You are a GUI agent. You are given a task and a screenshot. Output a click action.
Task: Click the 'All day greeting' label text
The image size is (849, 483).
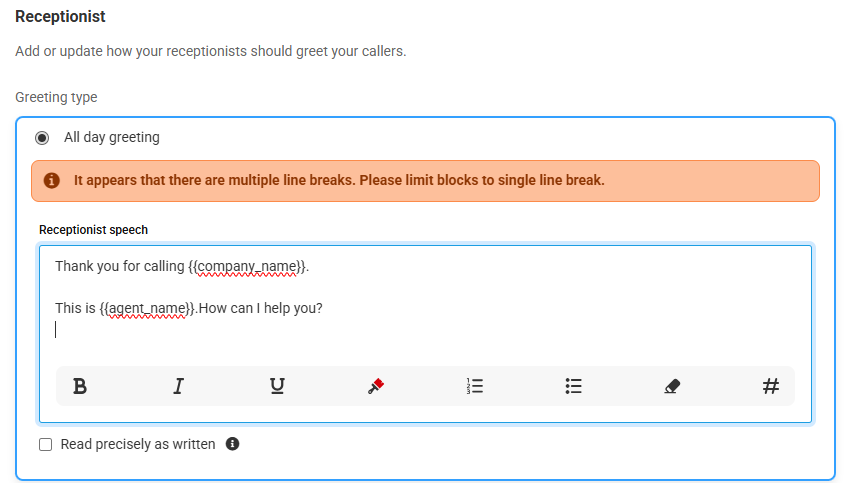tap(112, 137)
